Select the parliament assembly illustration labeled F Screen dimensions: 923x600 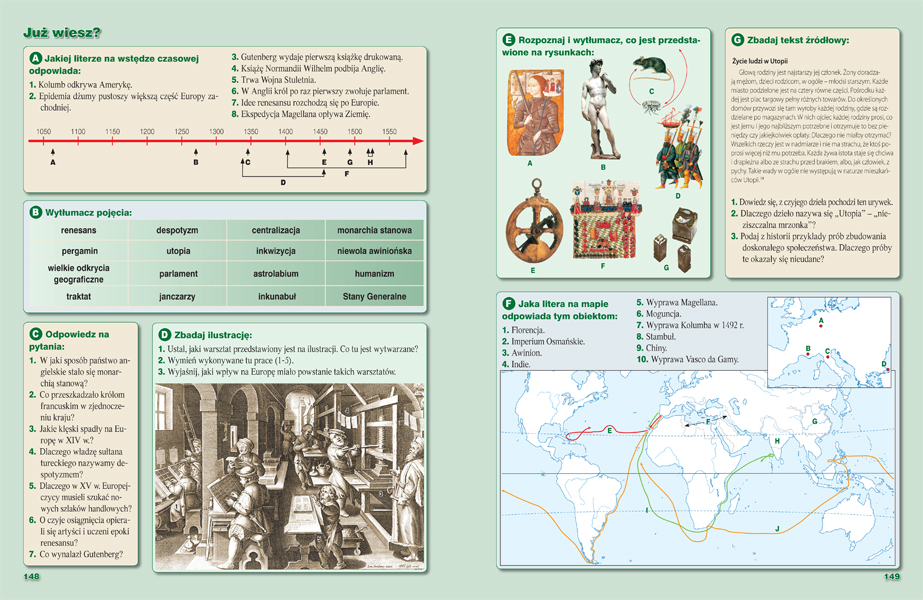pos(606,220)
